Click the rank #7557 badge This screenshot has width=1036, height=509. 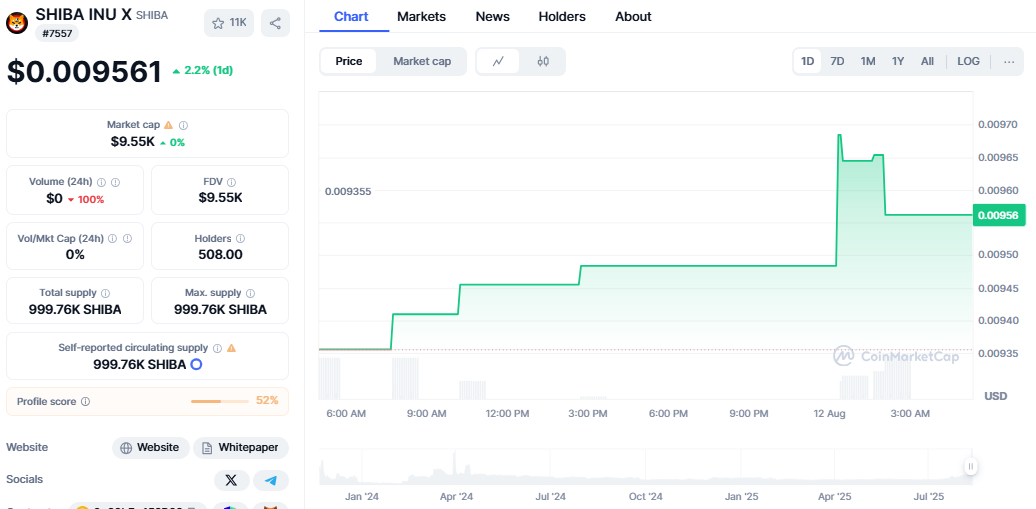click(57, 33)
